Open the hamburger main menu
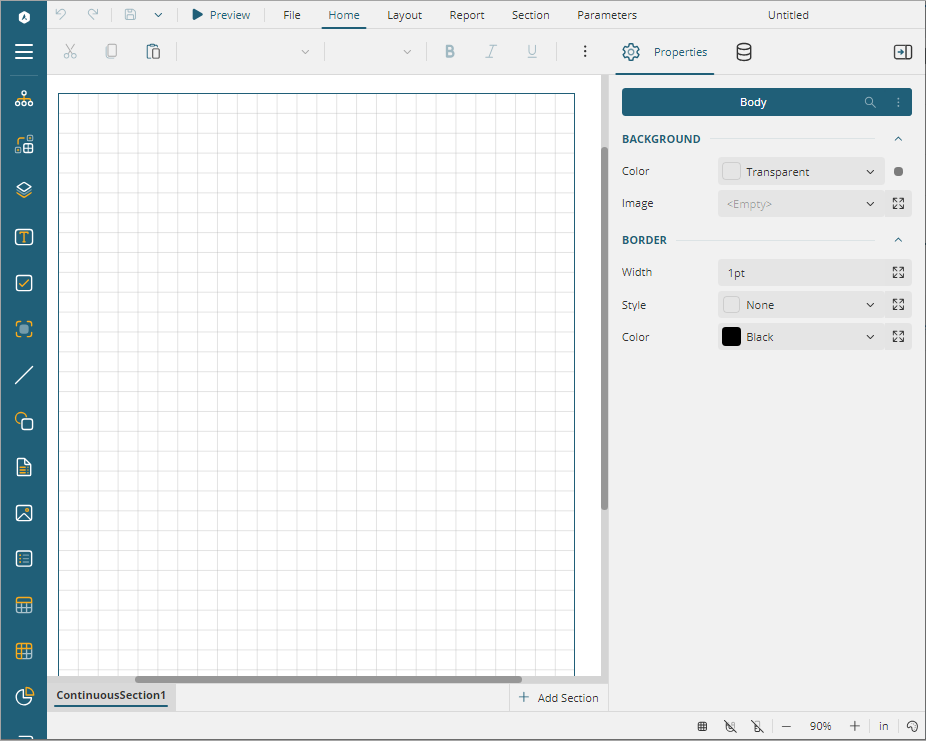Viewport: 926px width, 741px height. click(24, 52)
